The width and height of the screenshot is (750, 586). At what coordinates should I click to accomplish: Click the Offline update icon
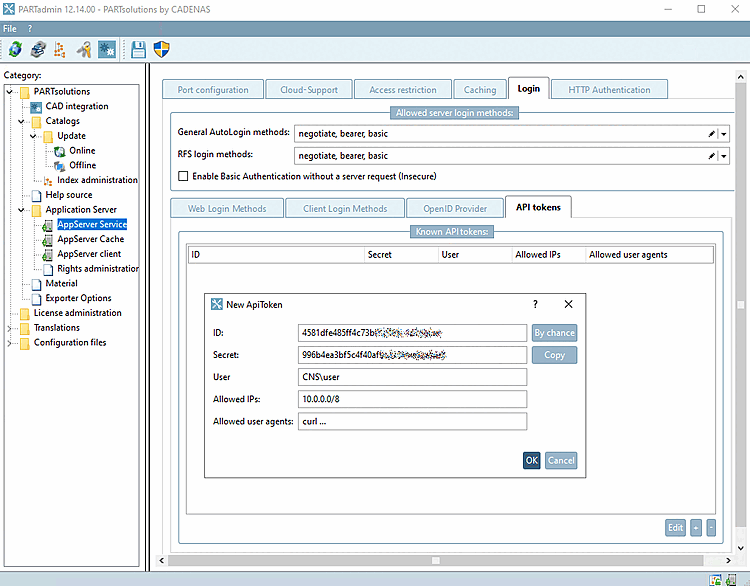click(x=60, y=166)
